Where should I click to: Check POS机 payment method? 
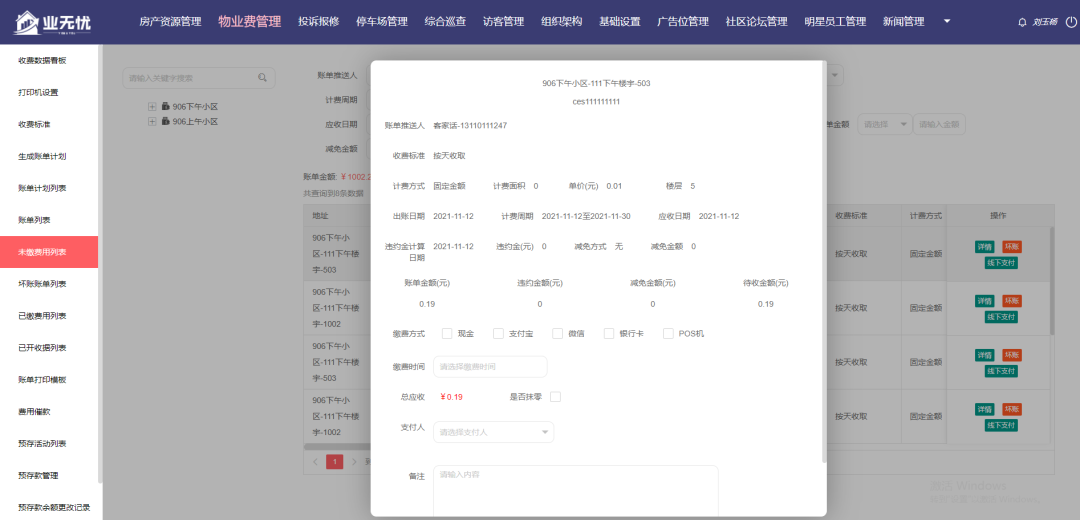tap(668, 333)
